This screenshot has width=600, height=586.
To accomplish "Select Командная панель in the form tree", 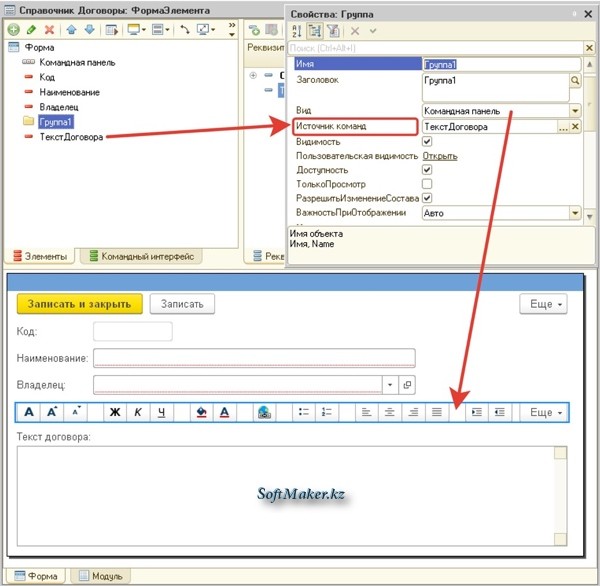I will (x=77, y=62).
